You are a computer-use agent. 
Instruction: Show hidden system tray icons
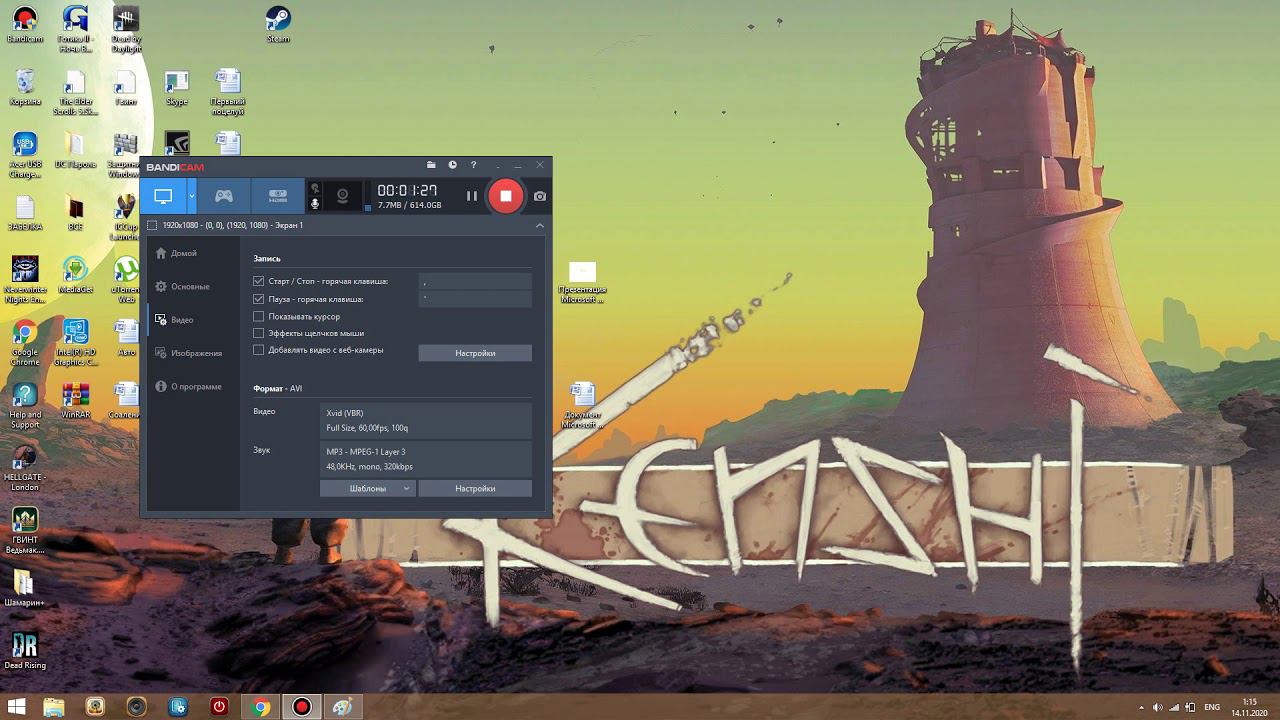(1141, 707)
